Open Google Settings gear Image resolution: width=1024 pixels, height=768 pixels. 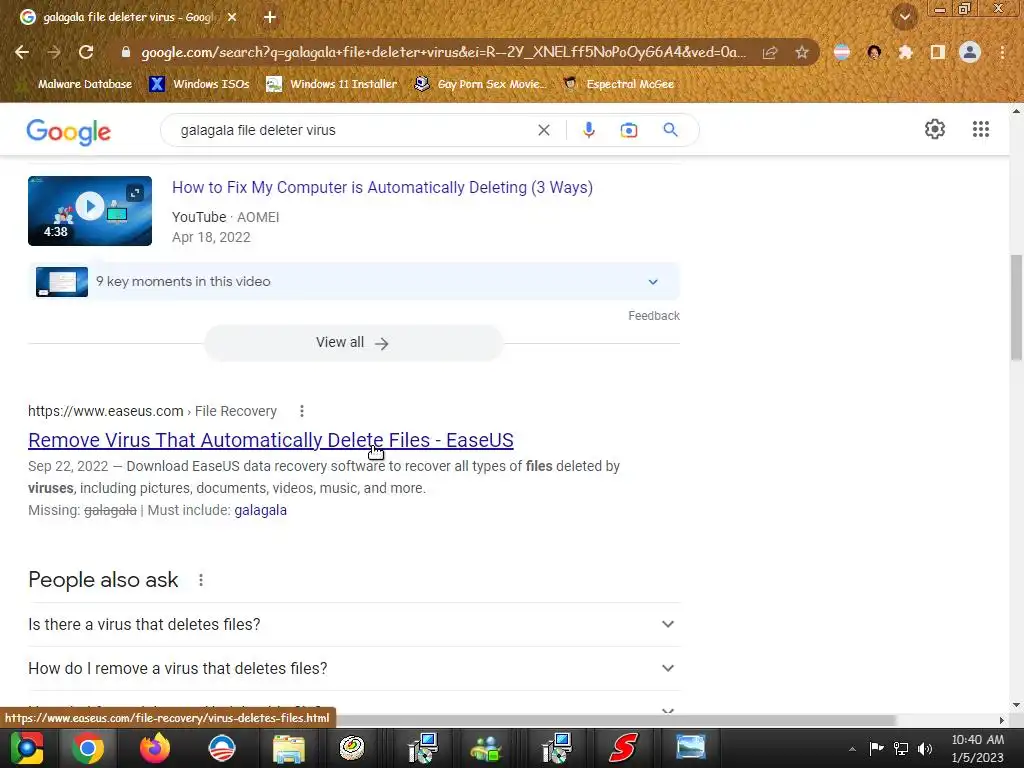tap(935, 129)
